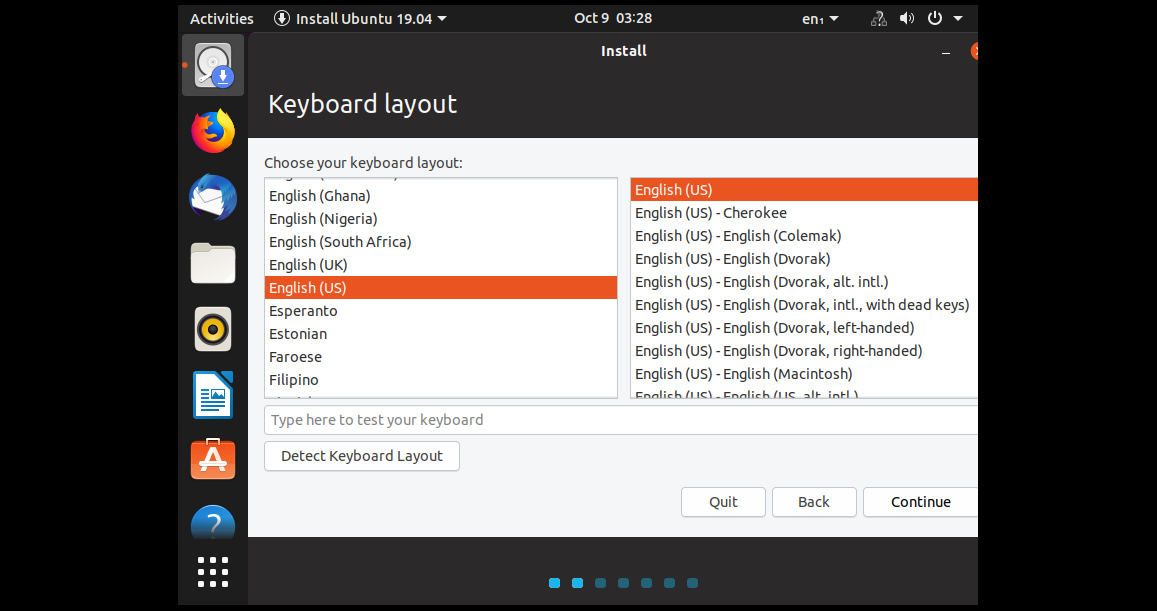
Task: Open the system status menu chevron
Action: (957, 17)
